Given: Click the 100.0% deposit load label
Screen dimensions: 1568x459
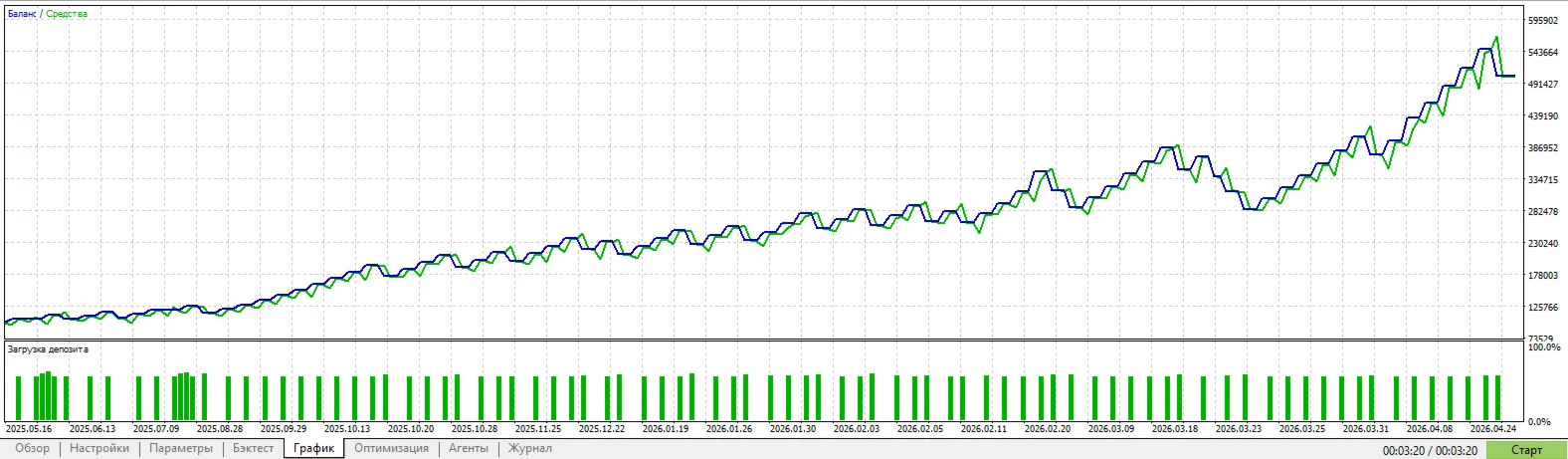Looking at the screenshot, I should pos(1544,347).
